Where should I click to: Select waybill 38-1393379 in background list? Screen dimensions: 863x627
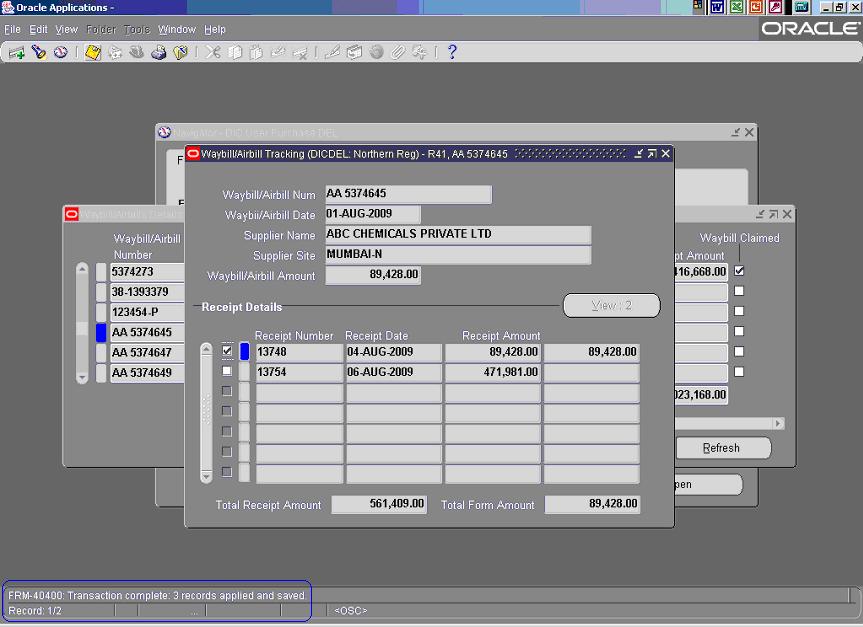coord(148,292)
